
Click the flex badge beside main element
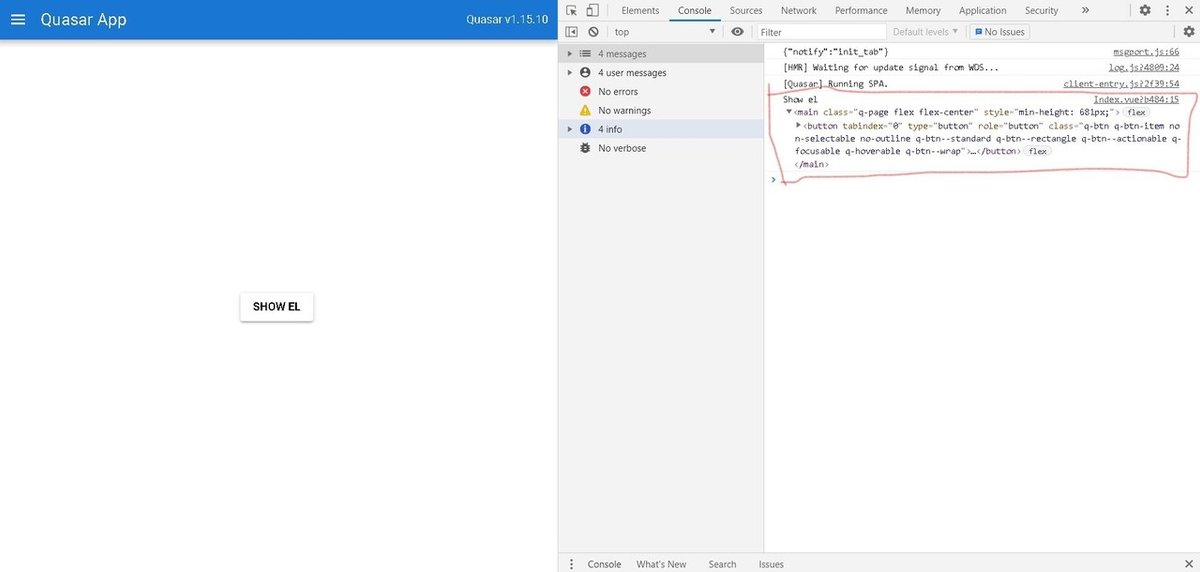(1137, 113)
